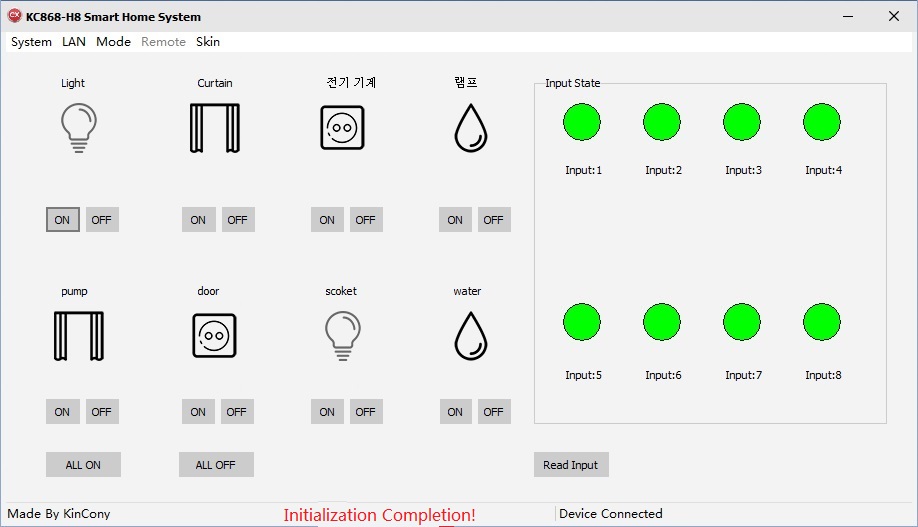Expand the Mode menu
Viewport: 918px width, 527px height.
coord(113,42)
